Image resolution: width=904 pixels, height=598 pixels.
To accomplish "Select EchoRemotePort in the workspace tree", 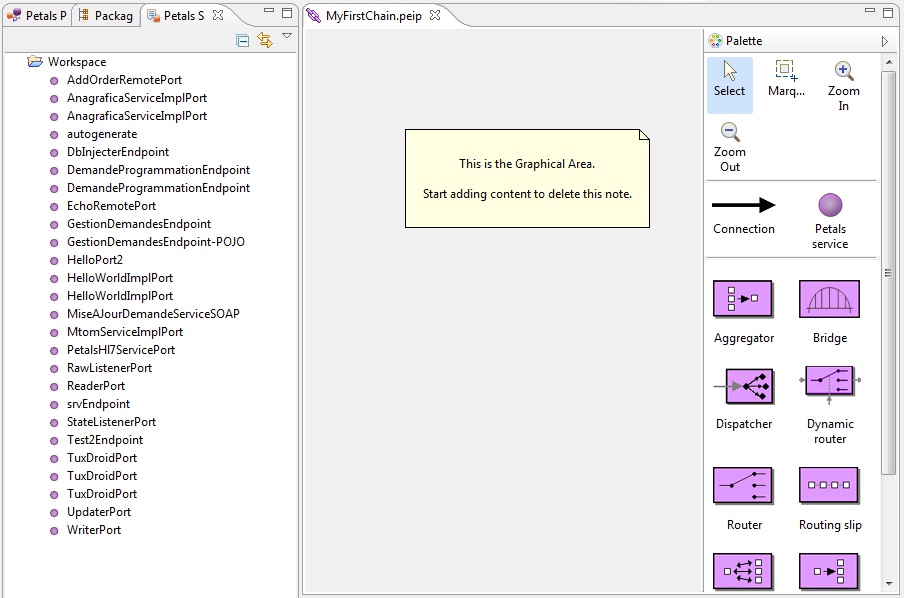I will point(111,206).
